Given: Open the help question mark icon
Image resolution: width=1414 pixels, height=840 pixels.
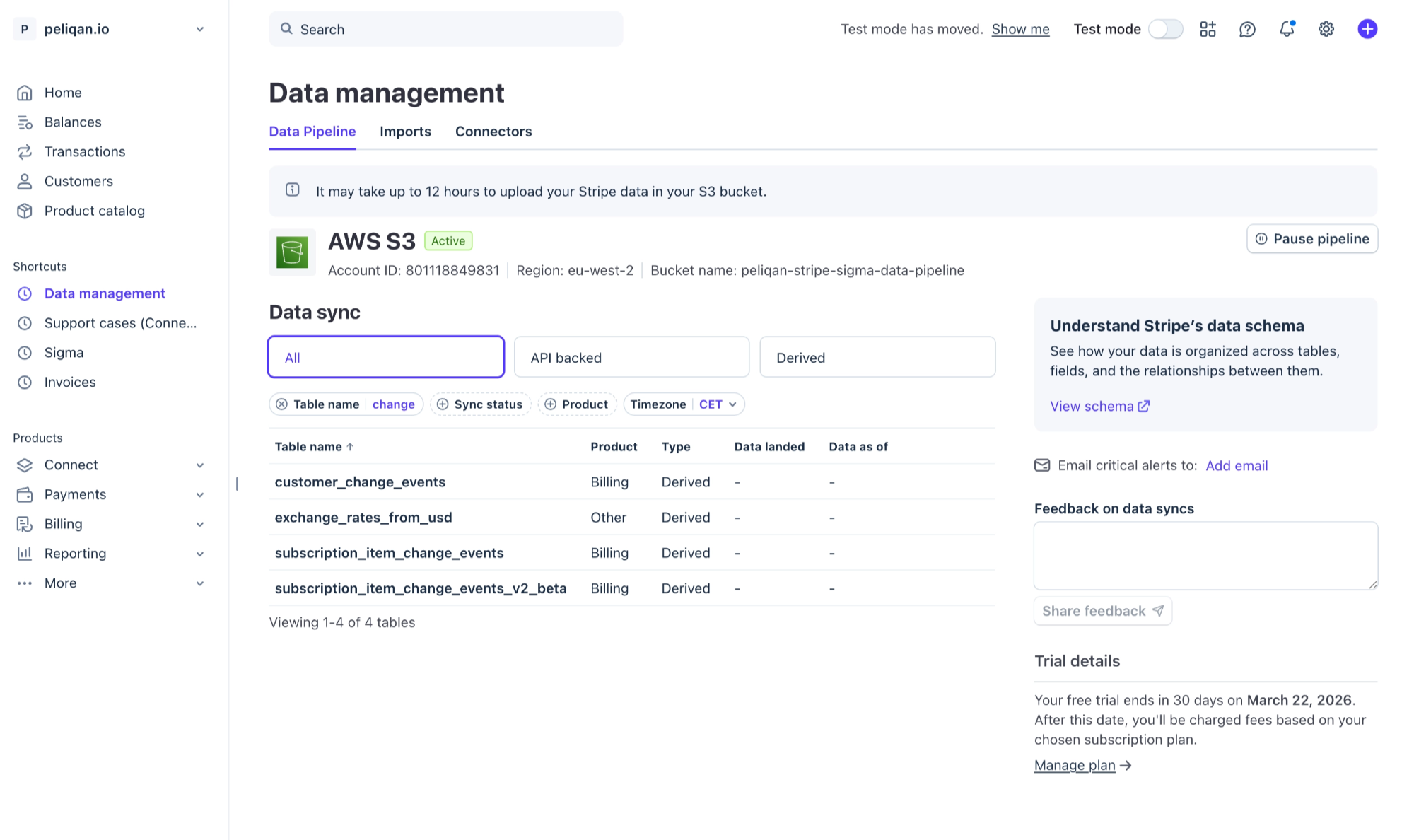Looking at the screenshot, I should [1247, 29].
